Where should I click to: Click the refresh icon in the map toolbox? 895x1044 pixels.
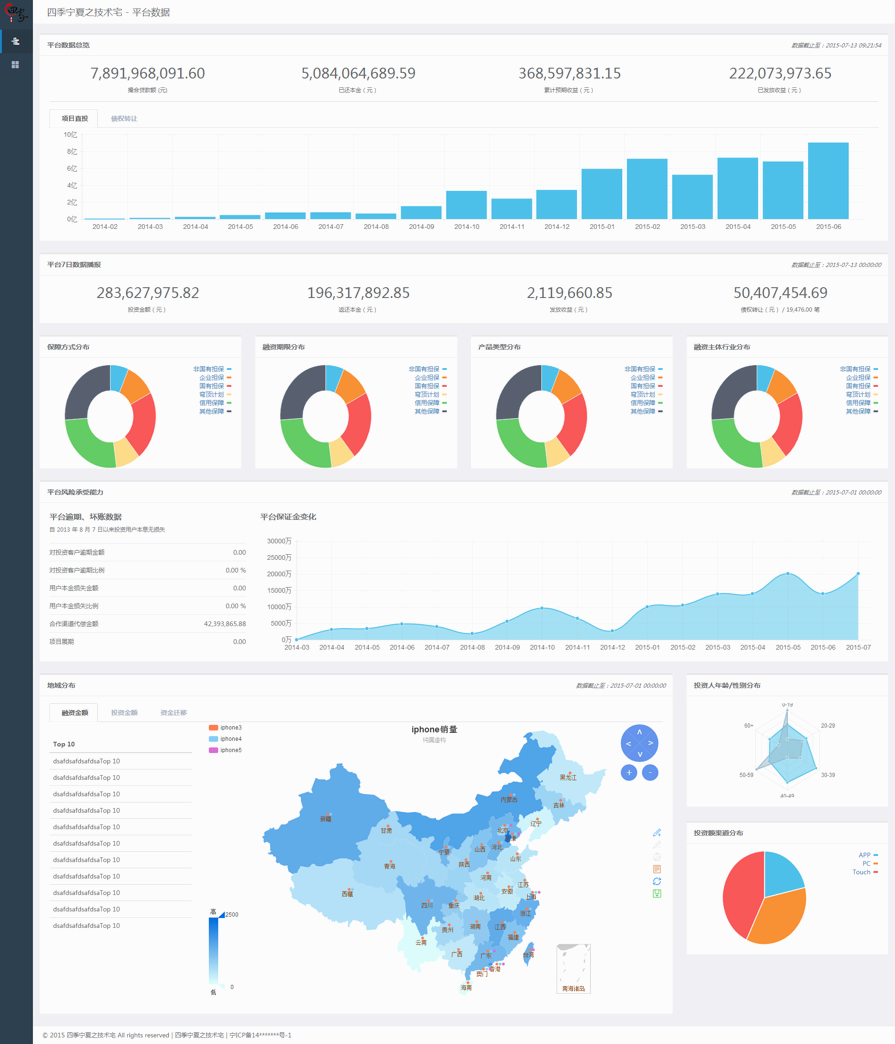point(657,881)
